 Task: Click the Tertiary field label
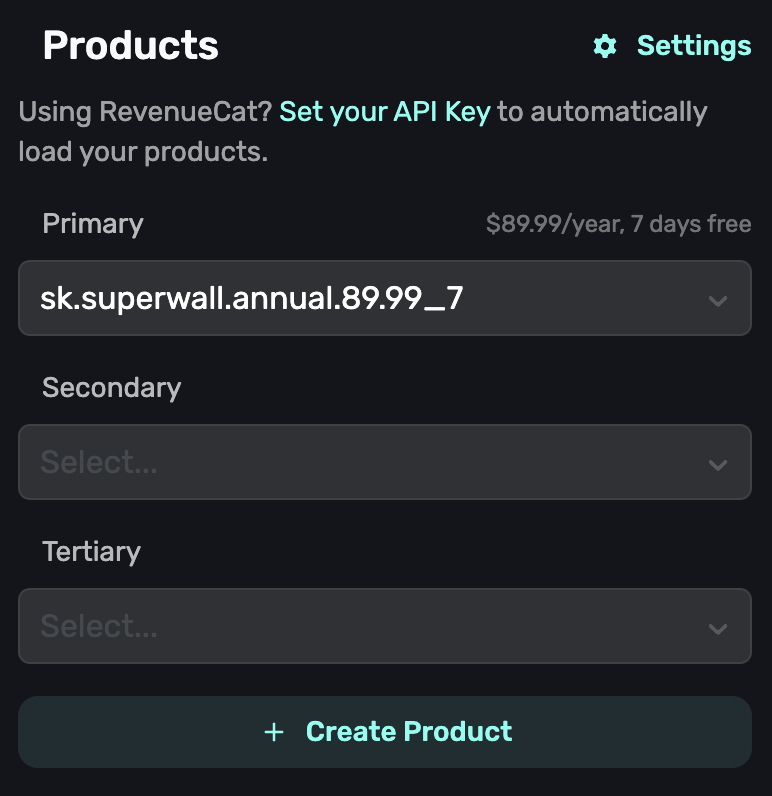(91, 552)
